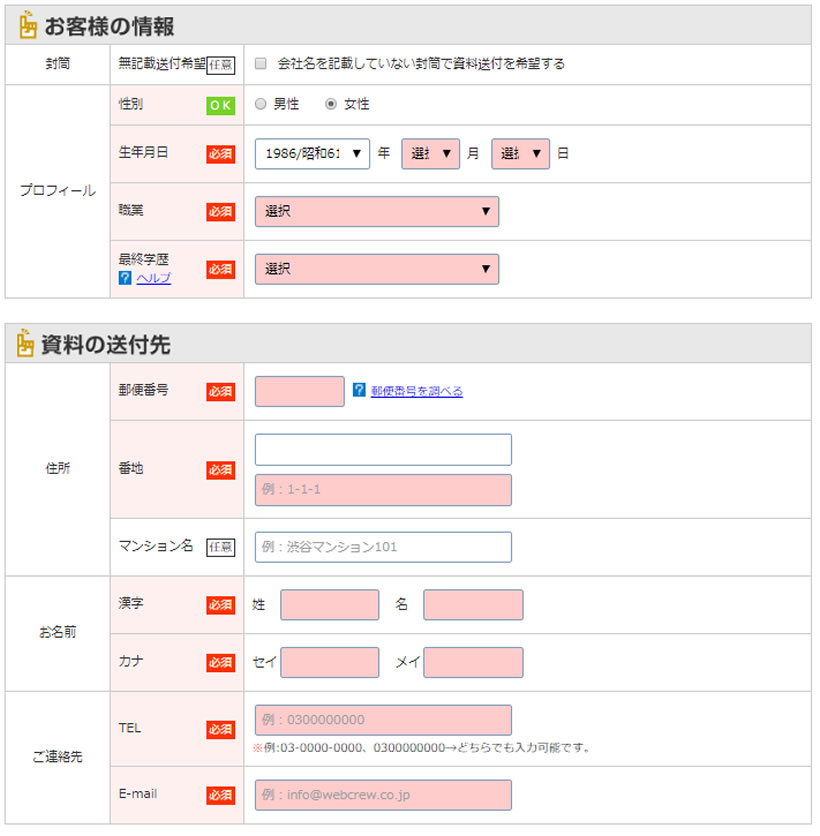Viewport: 820px width, 836px height.
Task: Click the 郵便番号 input field
Action: pyautogui.click(x=299, y=391)
